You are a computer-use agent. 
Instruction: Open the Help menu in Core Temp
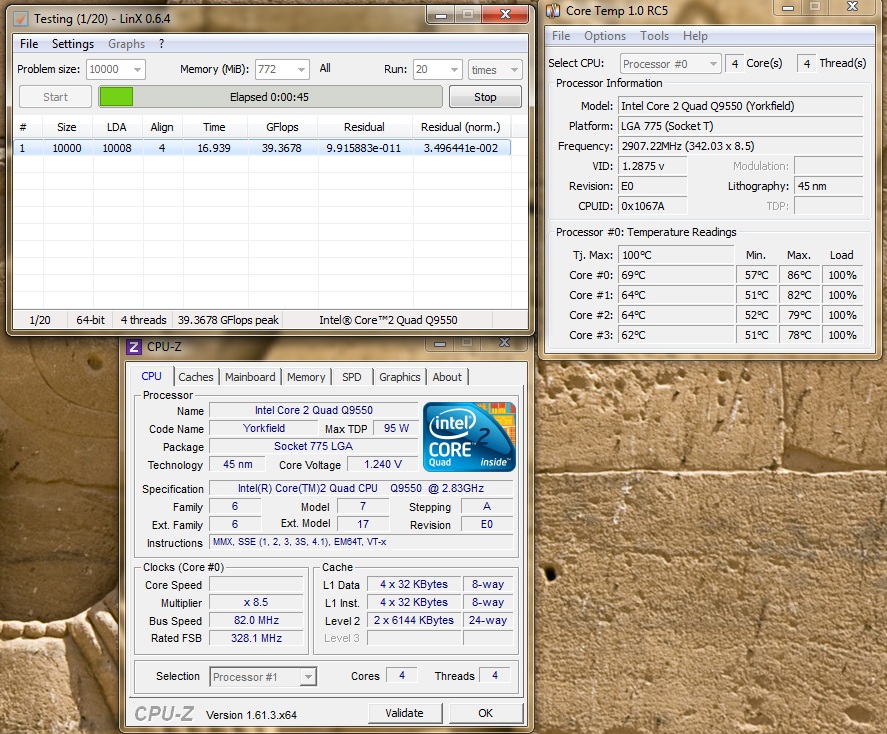695,36
